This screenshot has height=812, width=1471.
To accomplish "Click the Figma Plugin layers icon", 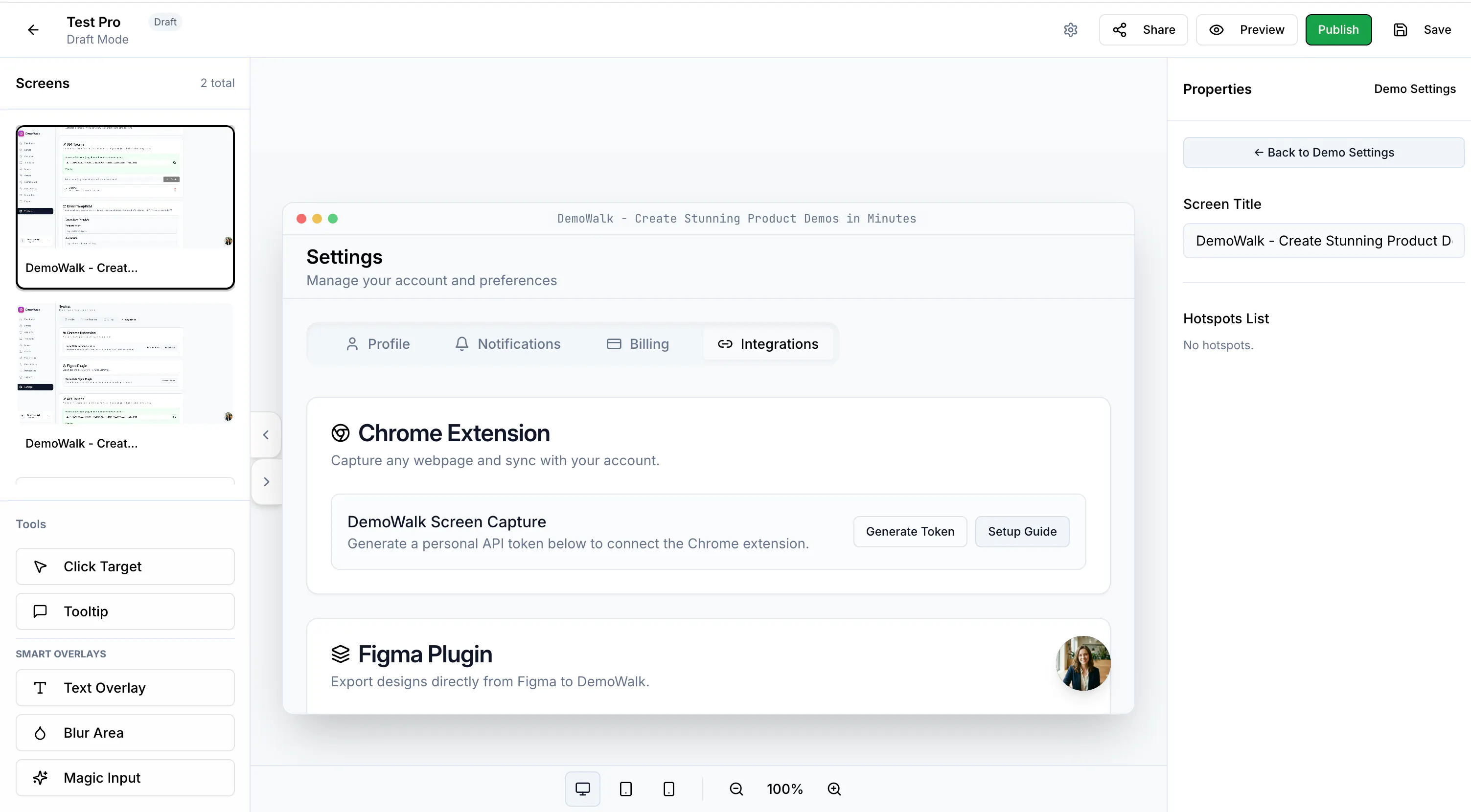I will tap(340, 654).
